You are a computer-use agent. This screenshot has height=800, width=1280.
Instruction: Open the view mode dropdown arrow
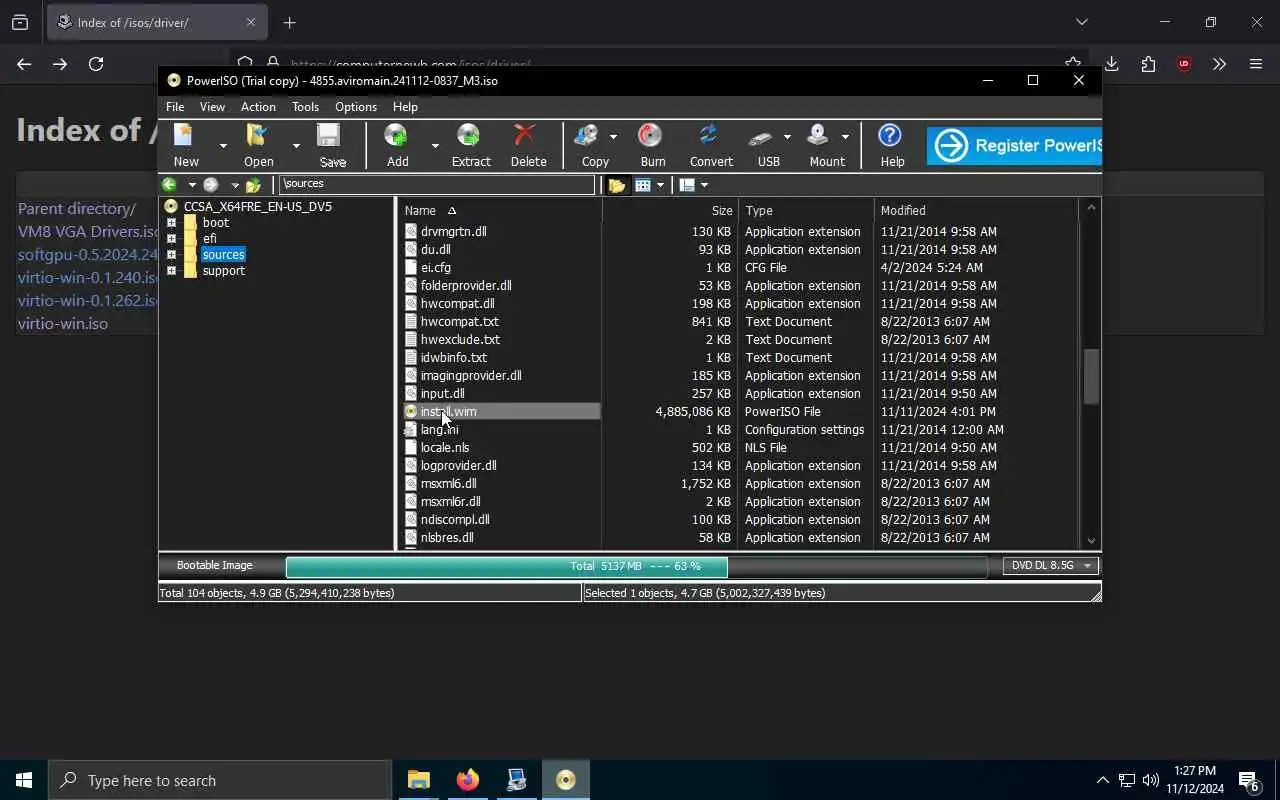pyautogui.click(x=660, y=185)
